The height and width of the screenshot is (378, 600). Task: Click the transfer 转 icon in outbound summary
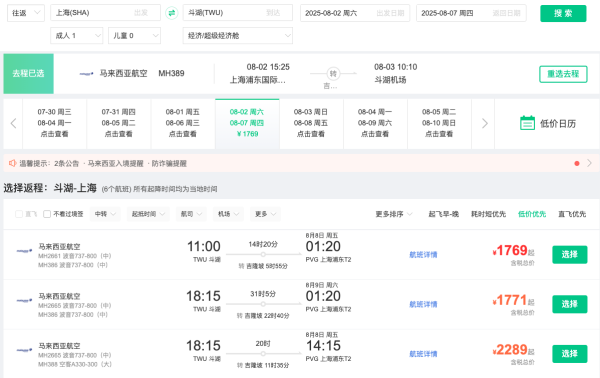click(x=333, y=73)
